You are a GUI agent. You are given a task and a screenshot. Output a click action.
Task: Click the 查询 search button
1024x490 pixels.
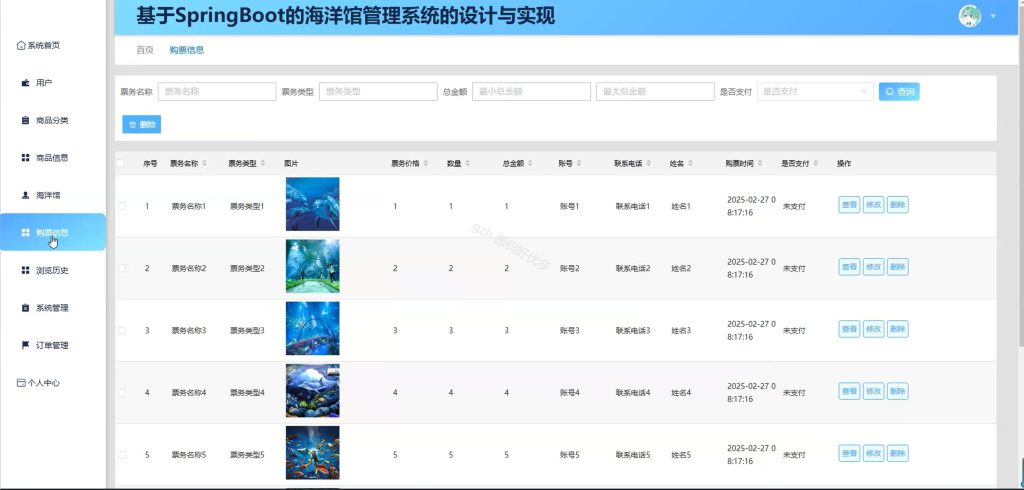899,91
